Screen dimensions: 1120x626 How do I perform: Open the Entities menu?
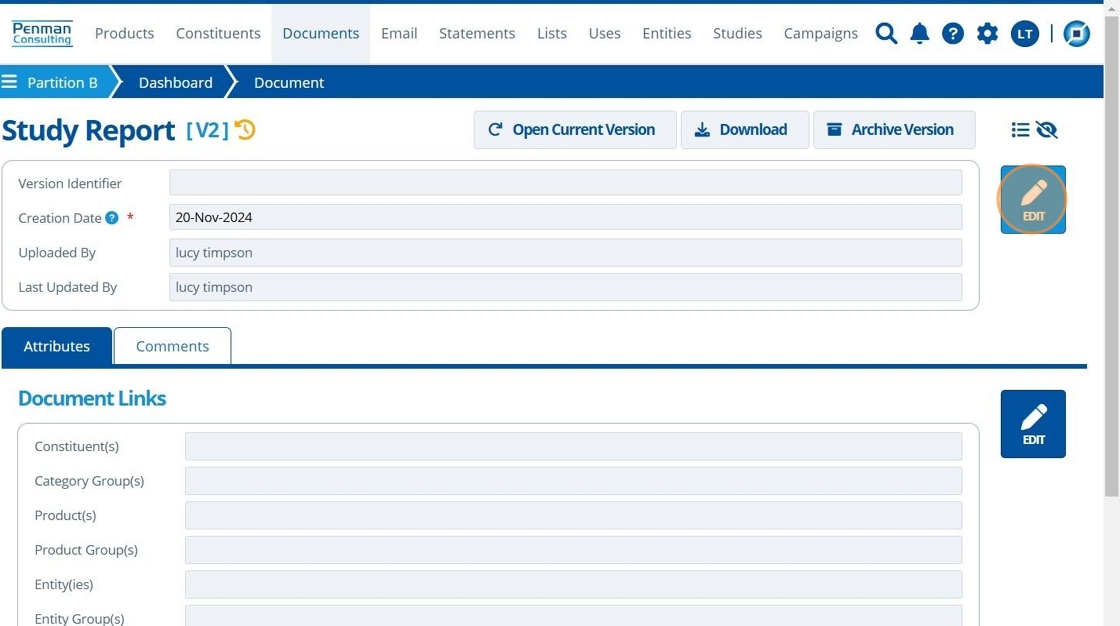pyautogui.click(x=666, y=34)
